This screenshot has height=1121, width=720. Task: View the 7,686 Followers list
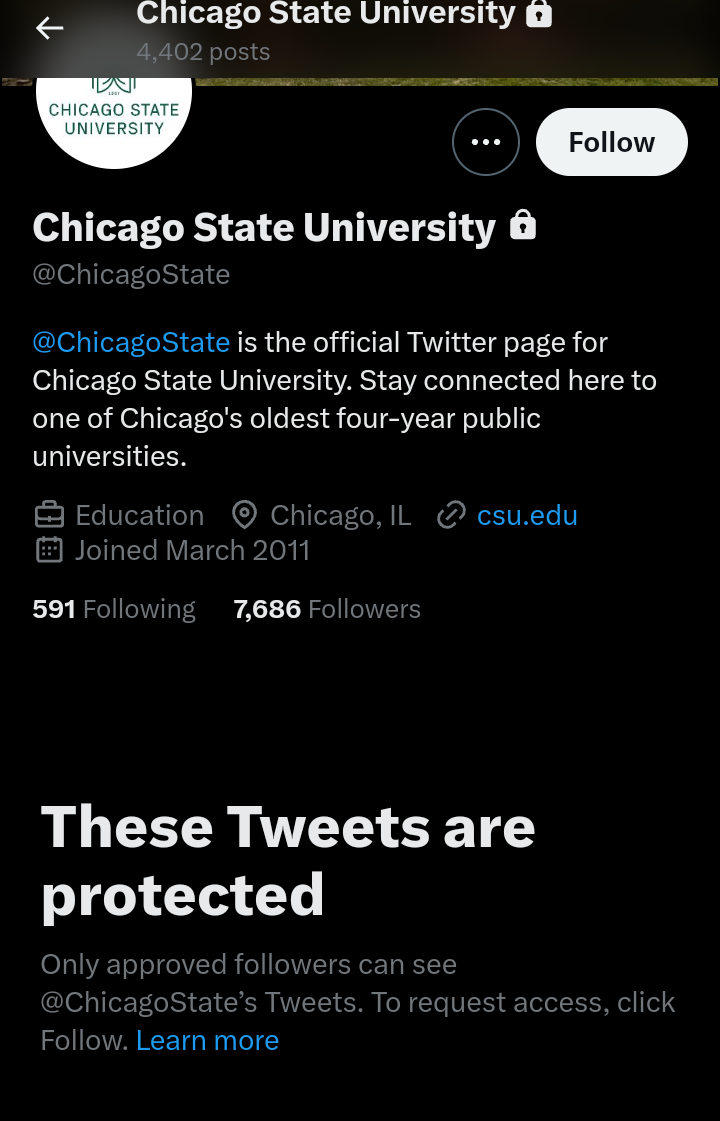click(327, 609)
